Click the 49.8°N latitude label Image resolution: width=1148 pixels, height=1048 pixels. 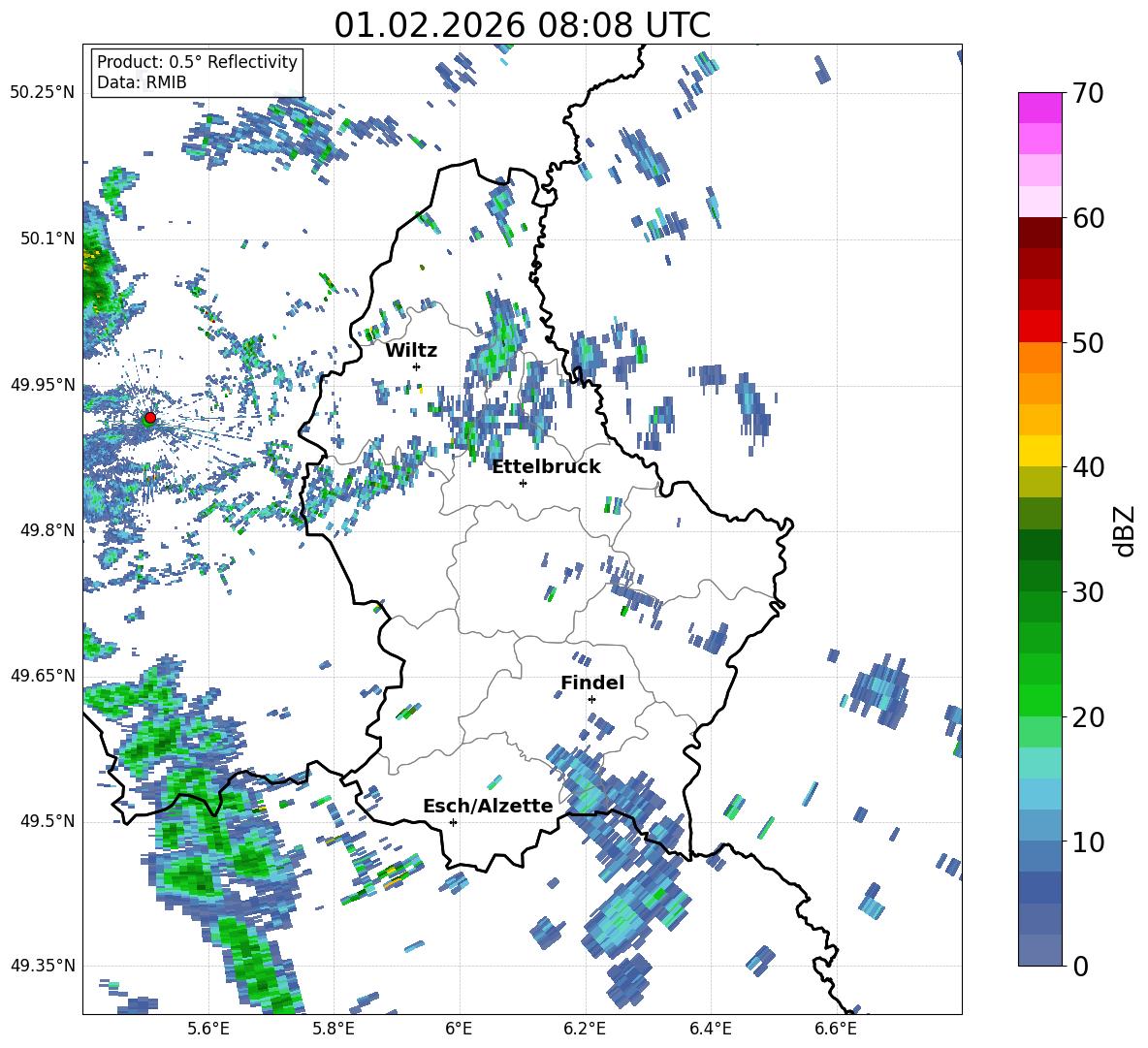48,530
